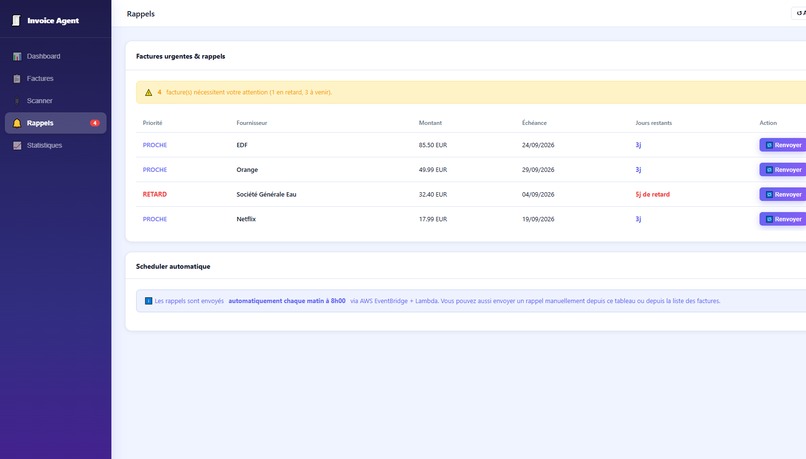
Task: Click the Invoice Agent title
Action: pyautogui.click(x=53, y=21)
